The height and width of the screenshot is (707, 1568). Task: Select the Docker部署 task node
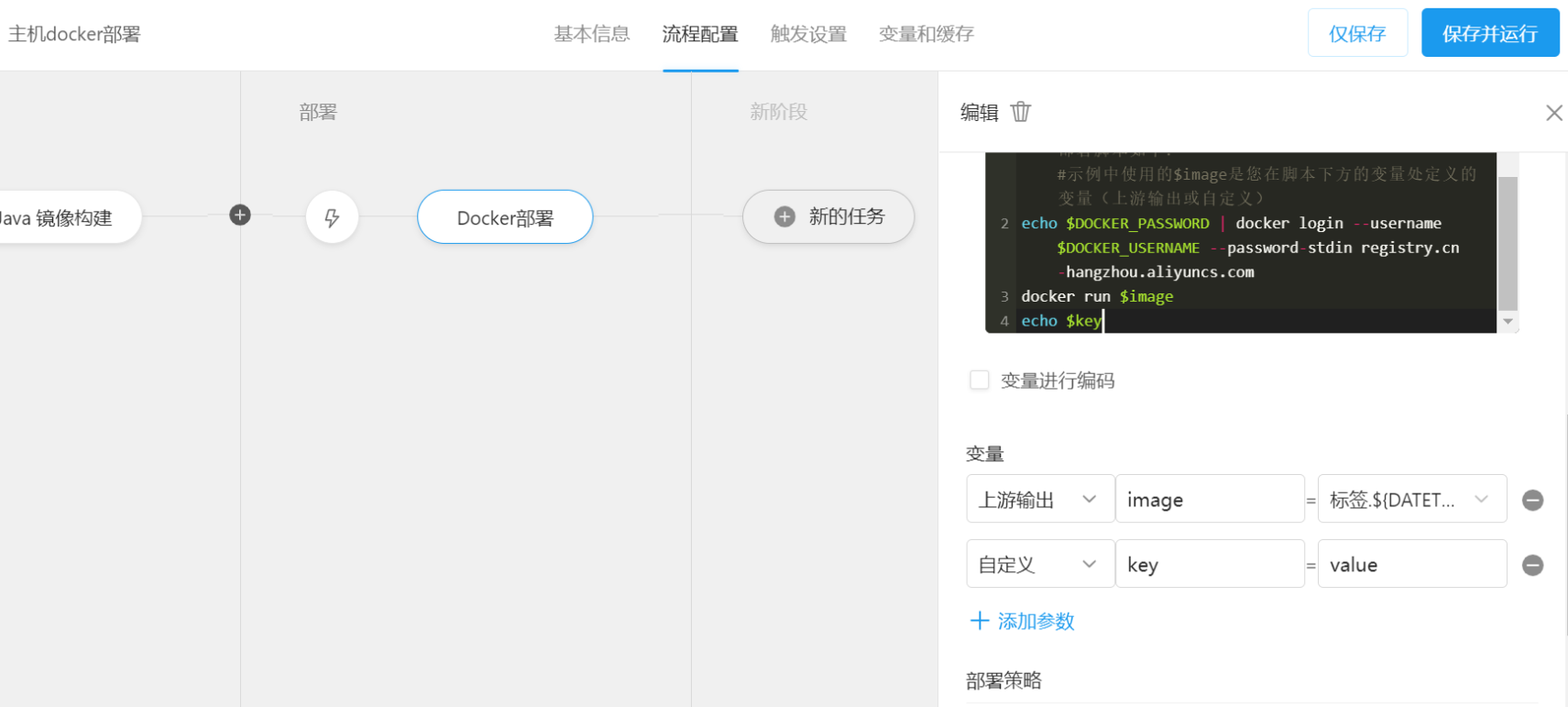click(x=505, y=217)
